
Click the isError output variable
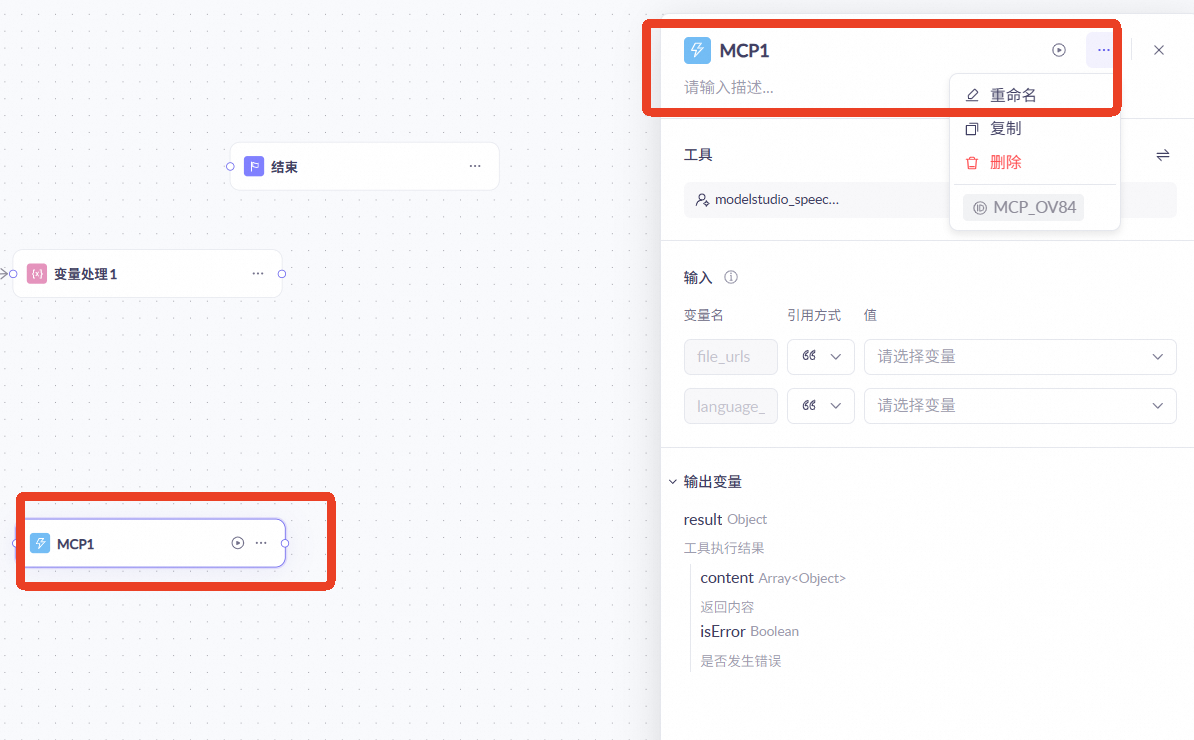(723, 631)
